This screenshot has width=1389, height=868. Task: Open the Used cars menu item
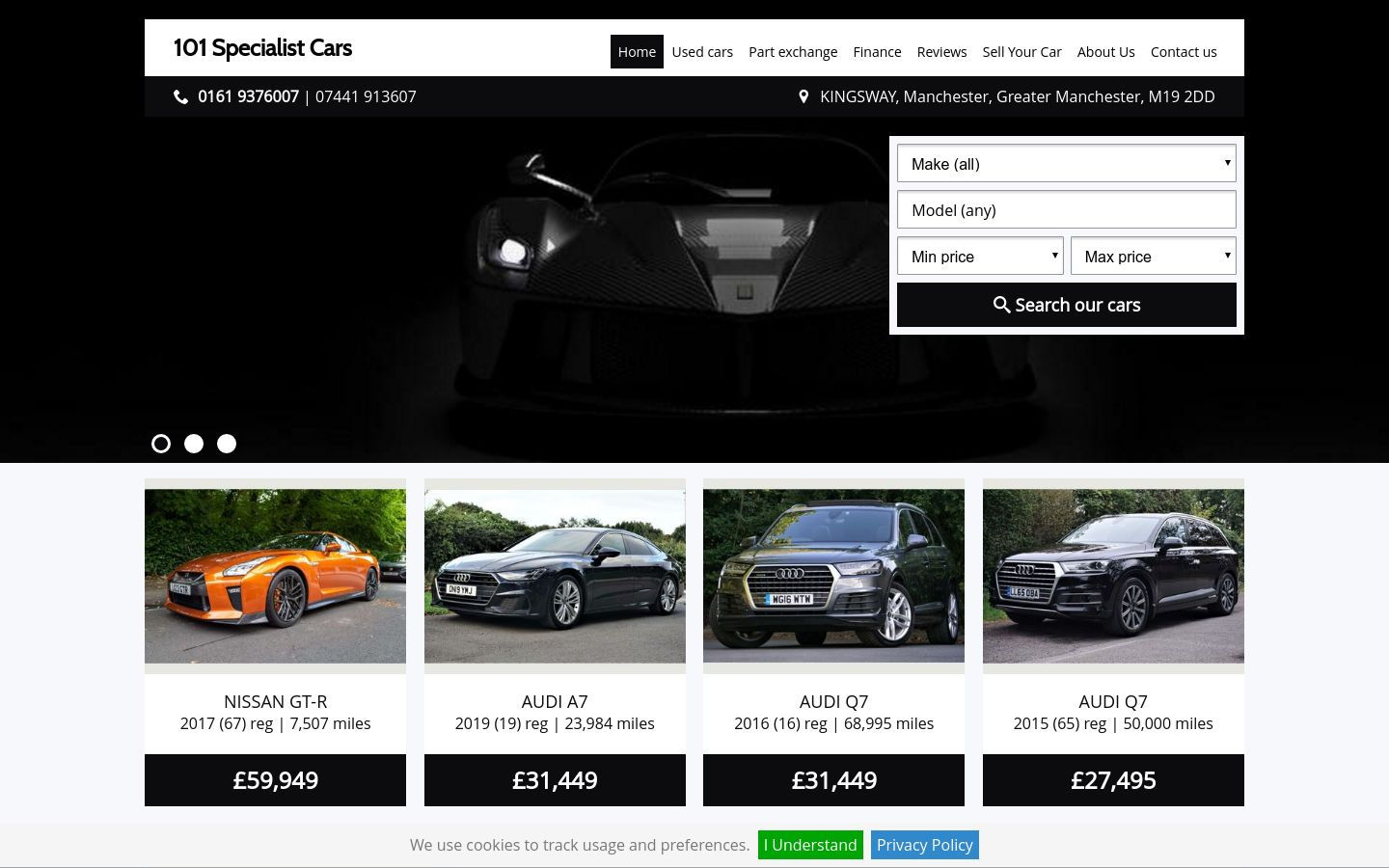702,52
